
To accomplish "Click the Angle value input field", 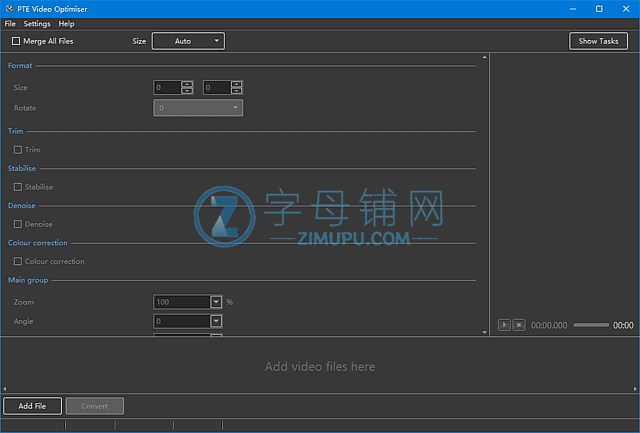I will 182,321.
